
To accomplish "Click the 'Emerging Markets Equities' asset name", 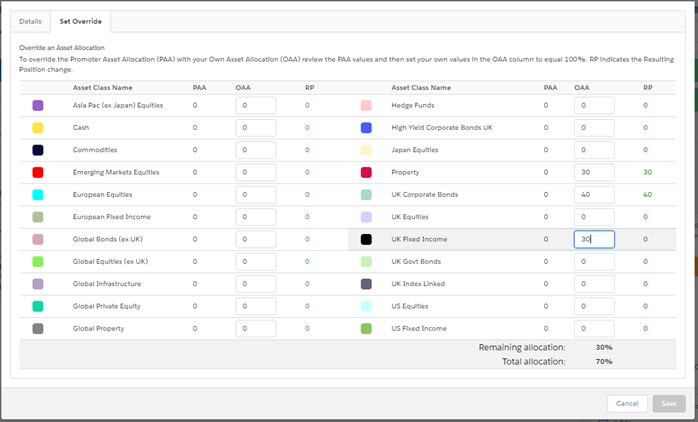I will (116, 172).
